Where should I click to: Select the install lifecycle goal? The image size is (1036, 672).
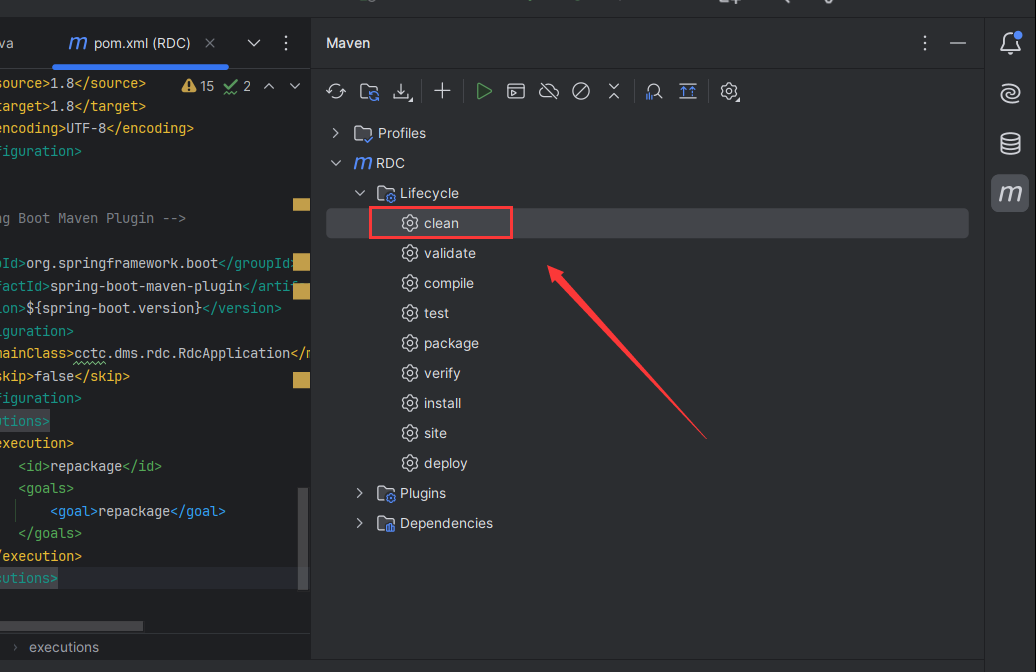(442, 403)
